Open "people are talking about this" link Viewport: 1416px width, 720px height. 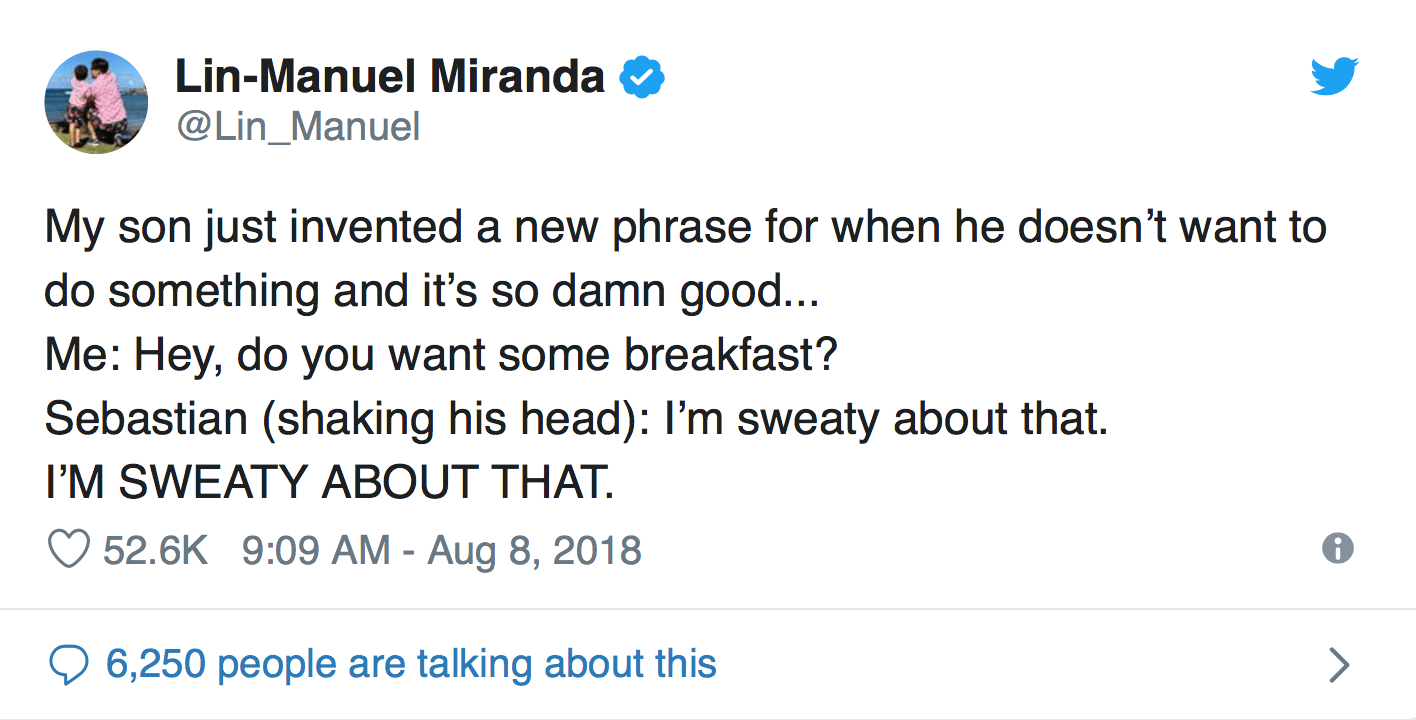467,664
